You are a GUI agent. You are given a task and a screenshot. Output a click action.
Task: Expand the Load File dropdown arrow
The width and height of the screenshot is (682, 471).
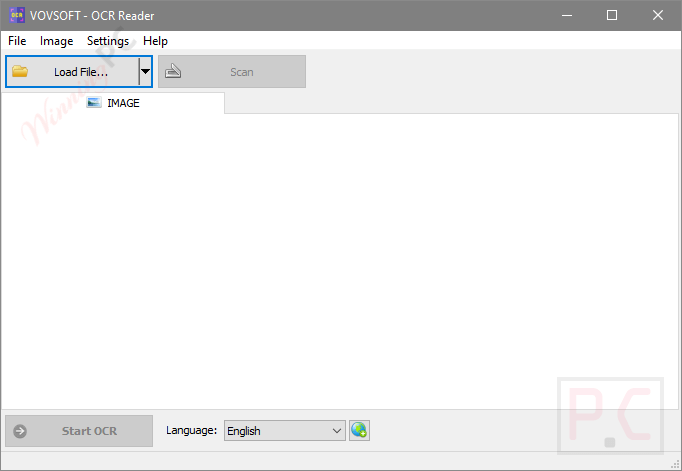[146, 72]
